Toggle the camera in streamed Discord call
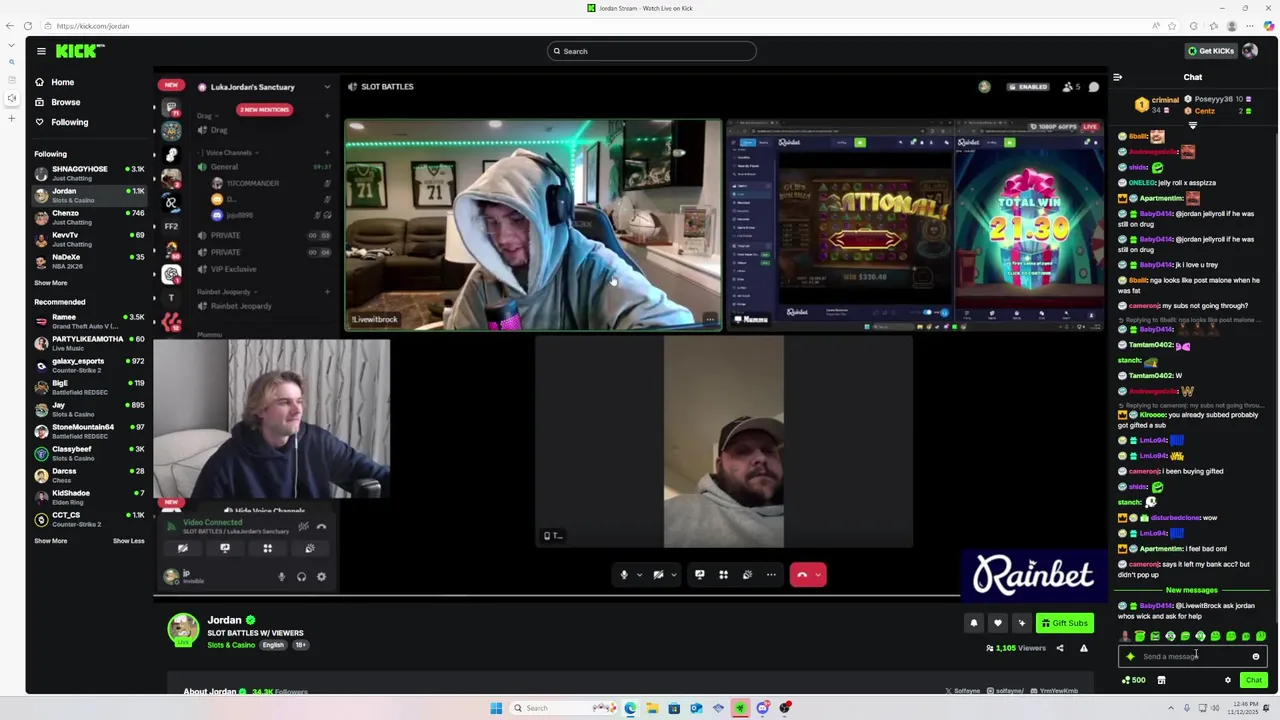 click(x=658, y=574)
